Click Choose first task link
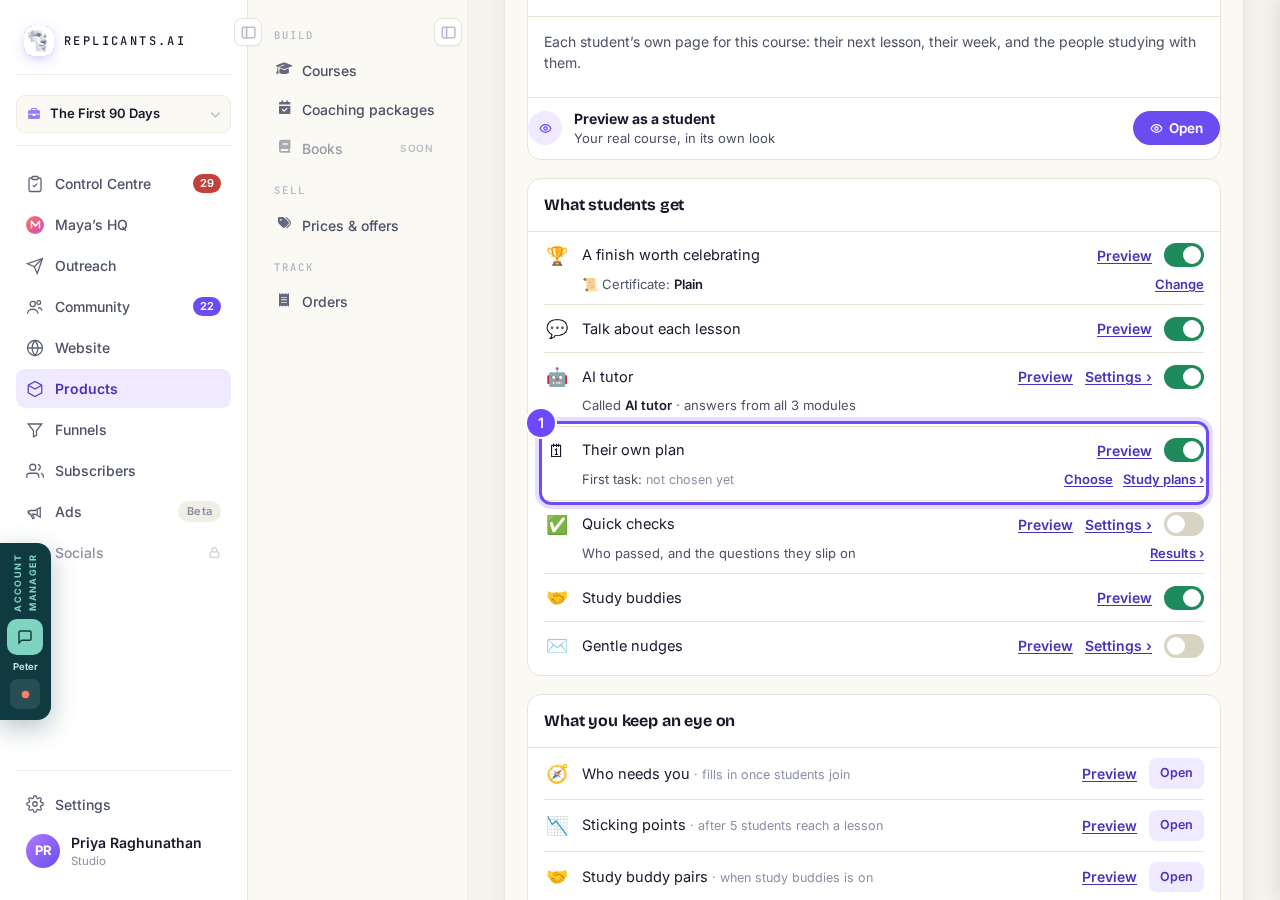The width and height of the screenshot is (1280, 900). point(1088,479)
